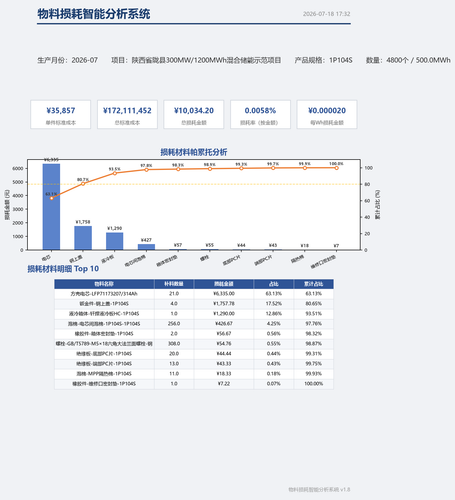Click the 97.8% cumulative line marker
Viewport: 455px width, 500px height.
146,170
